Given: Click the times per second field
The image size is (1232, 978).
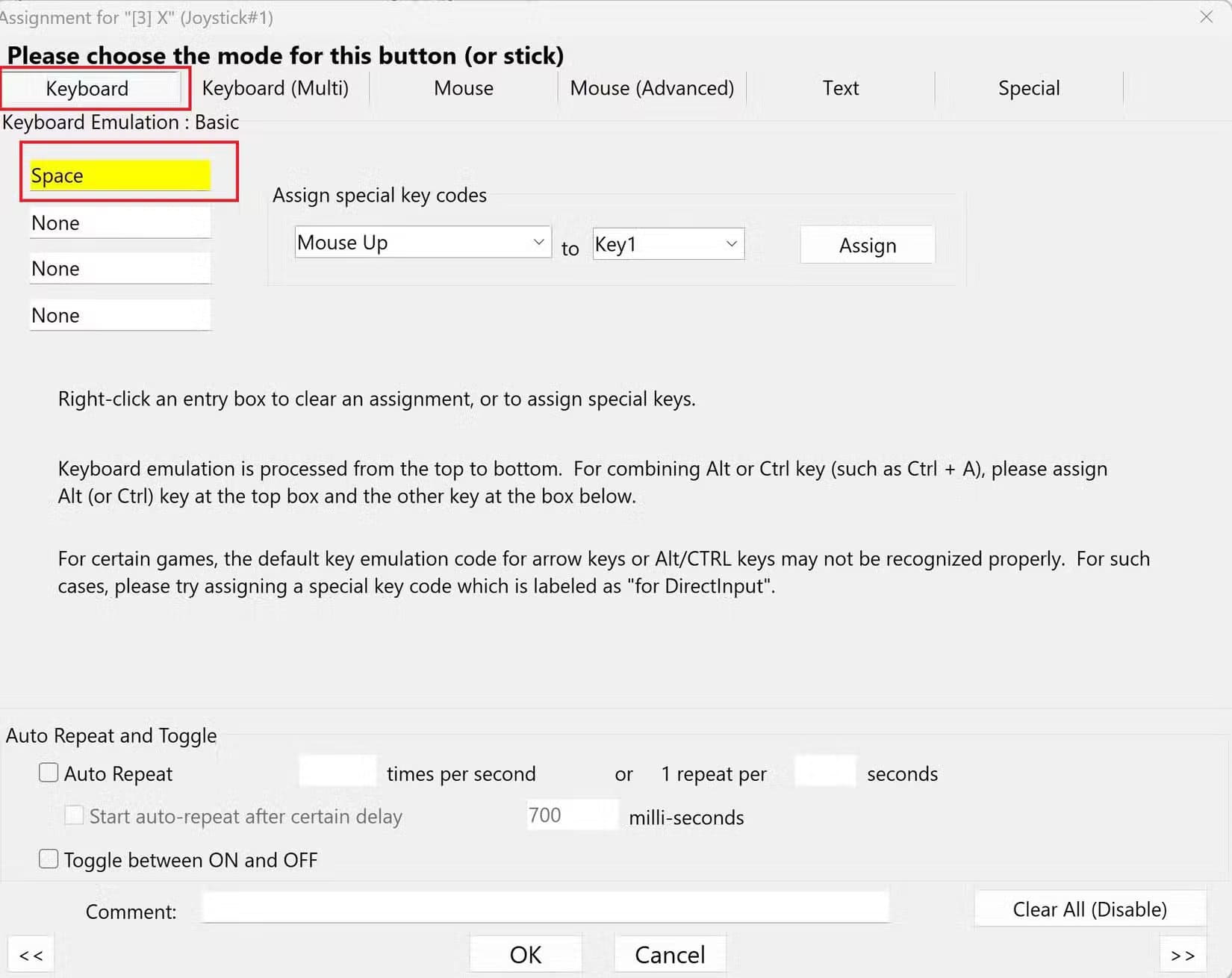Looking at the screenshot, I should tap(337, 771).
